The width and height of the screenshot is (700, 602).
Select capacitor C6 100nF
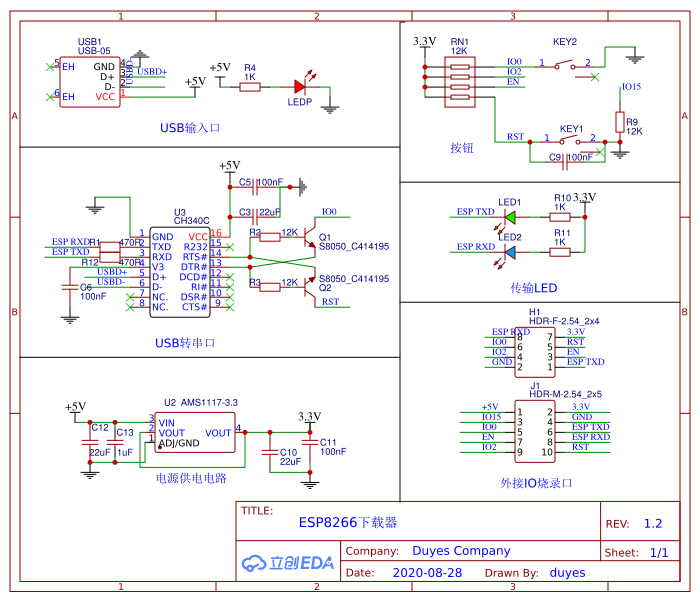click(x=70, y=287)
